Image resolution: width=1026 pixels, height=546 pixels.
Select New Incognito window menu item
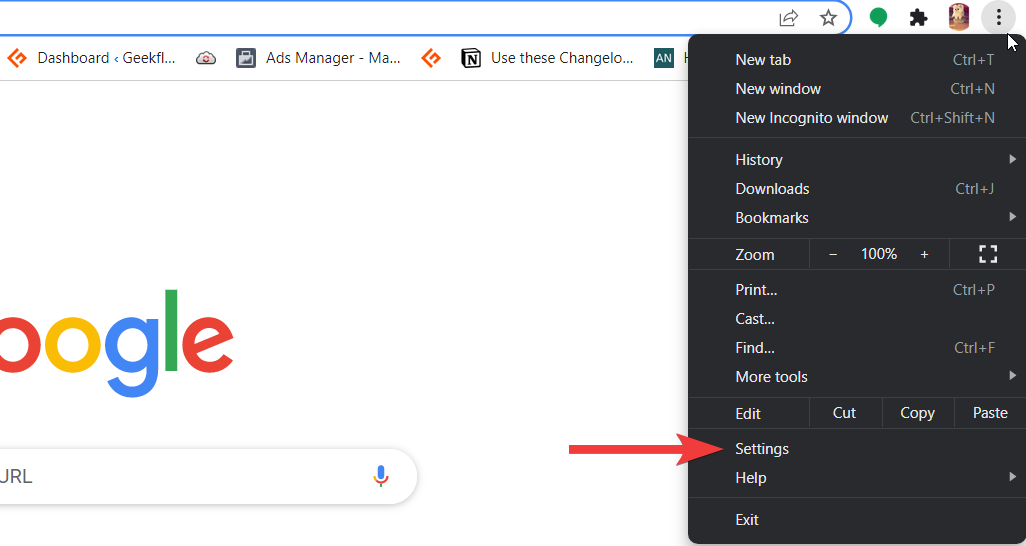tap(811, 118)
